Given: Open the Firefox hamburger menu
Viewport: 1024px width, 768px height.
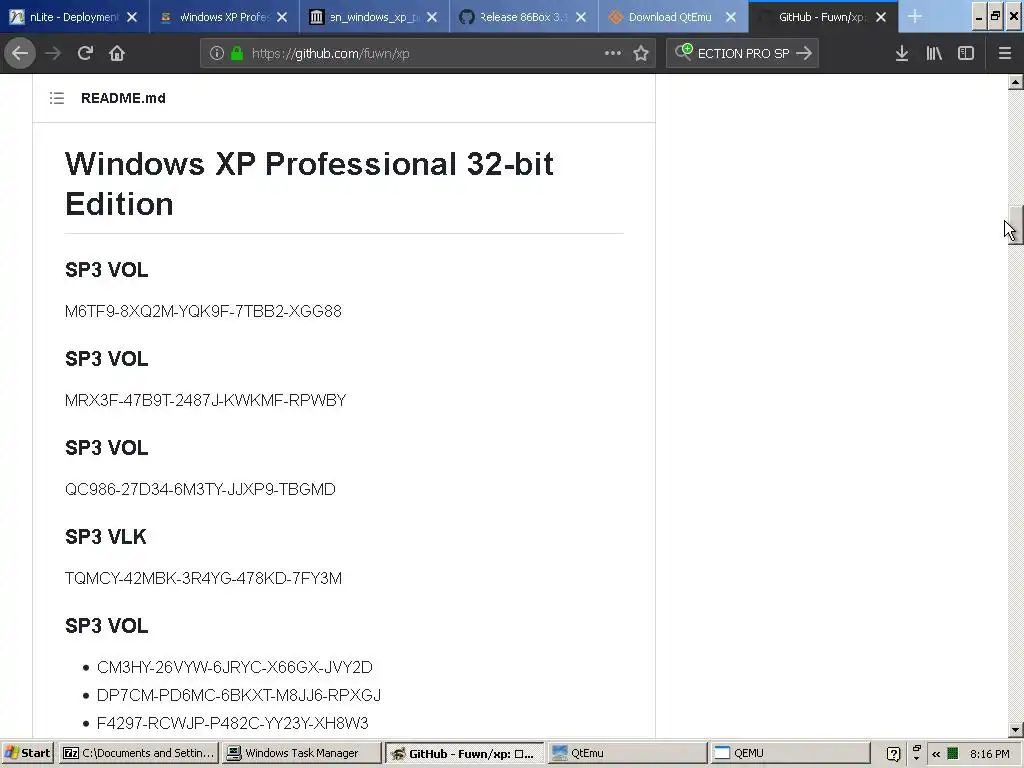Looking at the screenshot, I should click(1005, 54).
